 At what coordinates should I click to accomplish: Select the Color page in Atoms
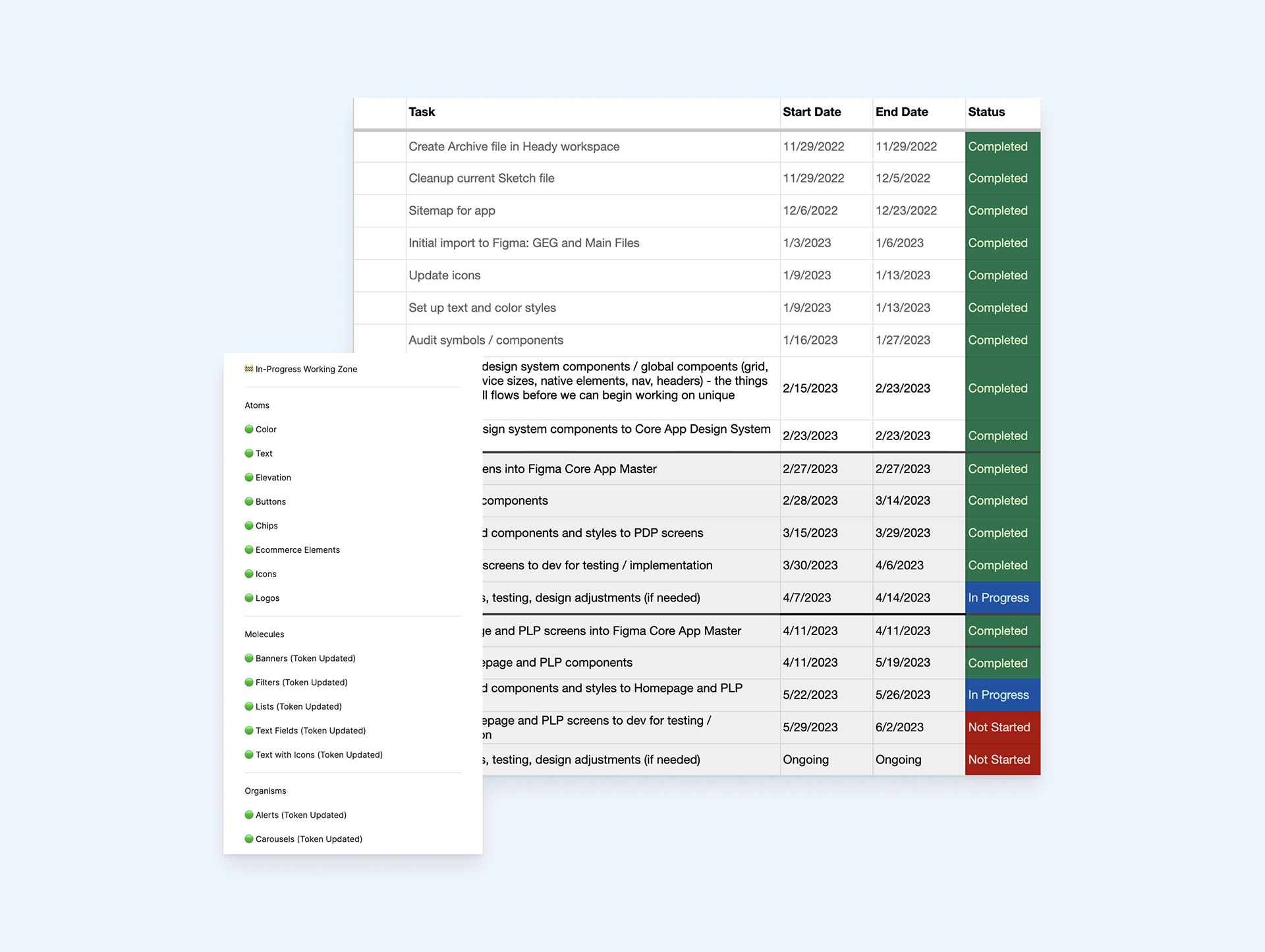click(x=266, y=430)
